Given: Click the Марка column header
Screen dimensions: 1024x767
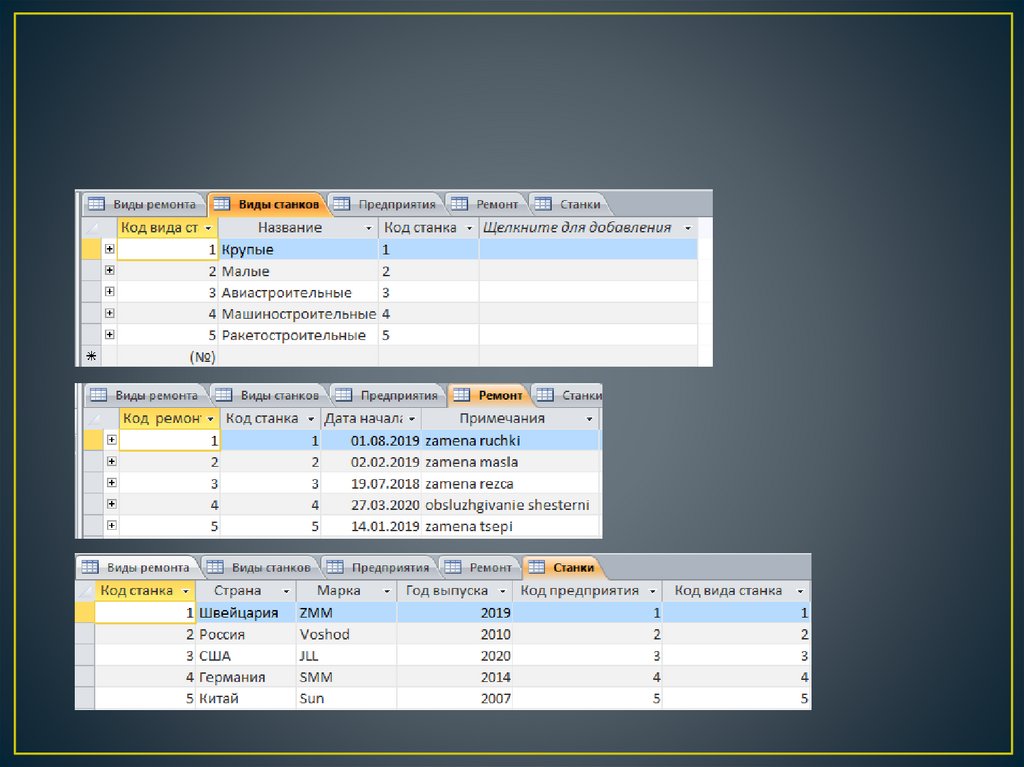Looking at the screenshot, I should [338, 591].
